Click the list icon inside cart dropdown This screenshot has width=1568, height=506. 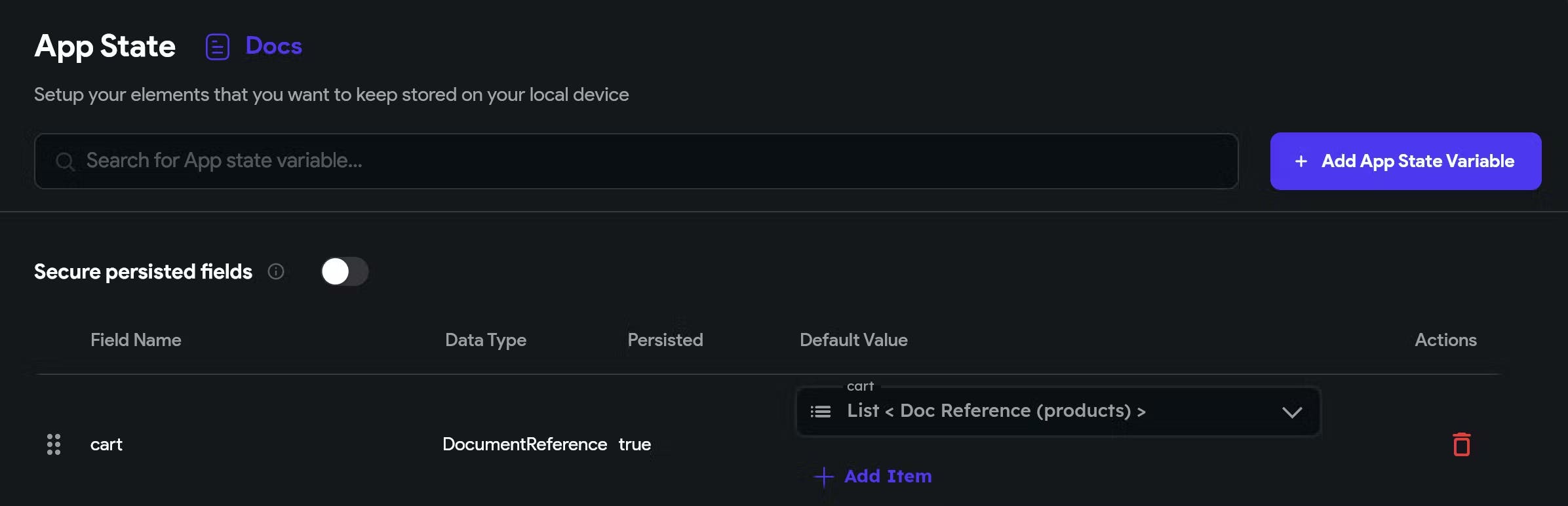820,412
